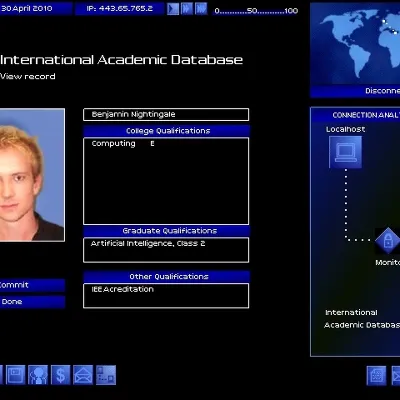This screenshot has height=400, width=400.
Task: Click the 'International Academic Database' page title
Action: (121, 60)
